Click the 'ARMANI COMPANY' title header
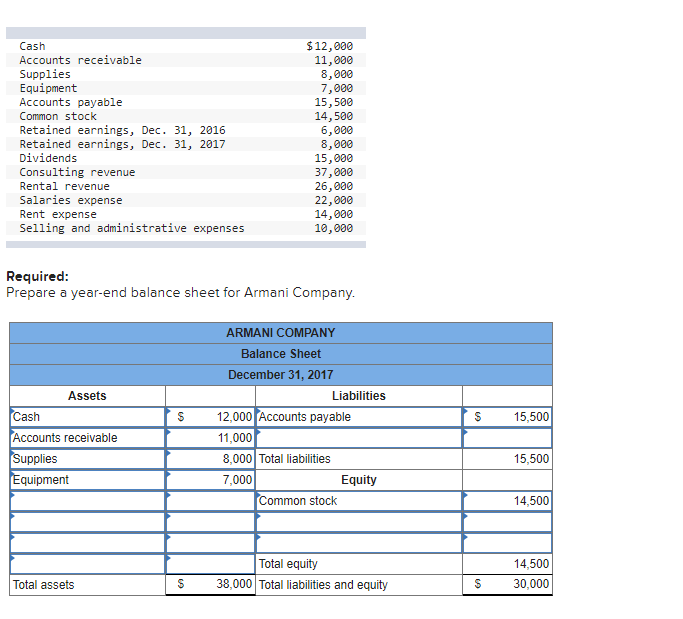 pyautogui.click(x=281, y=333)
